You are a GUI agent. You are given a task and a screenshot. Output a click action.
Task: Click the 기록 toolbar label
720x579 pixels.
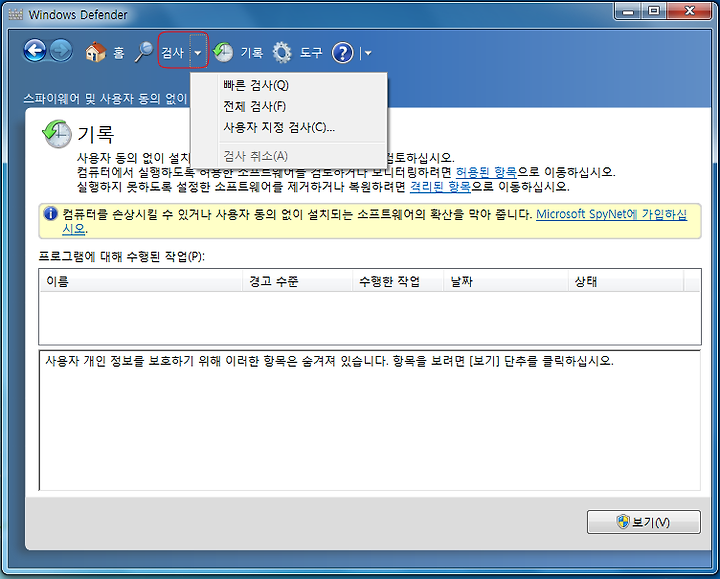(x=252, y=53)
